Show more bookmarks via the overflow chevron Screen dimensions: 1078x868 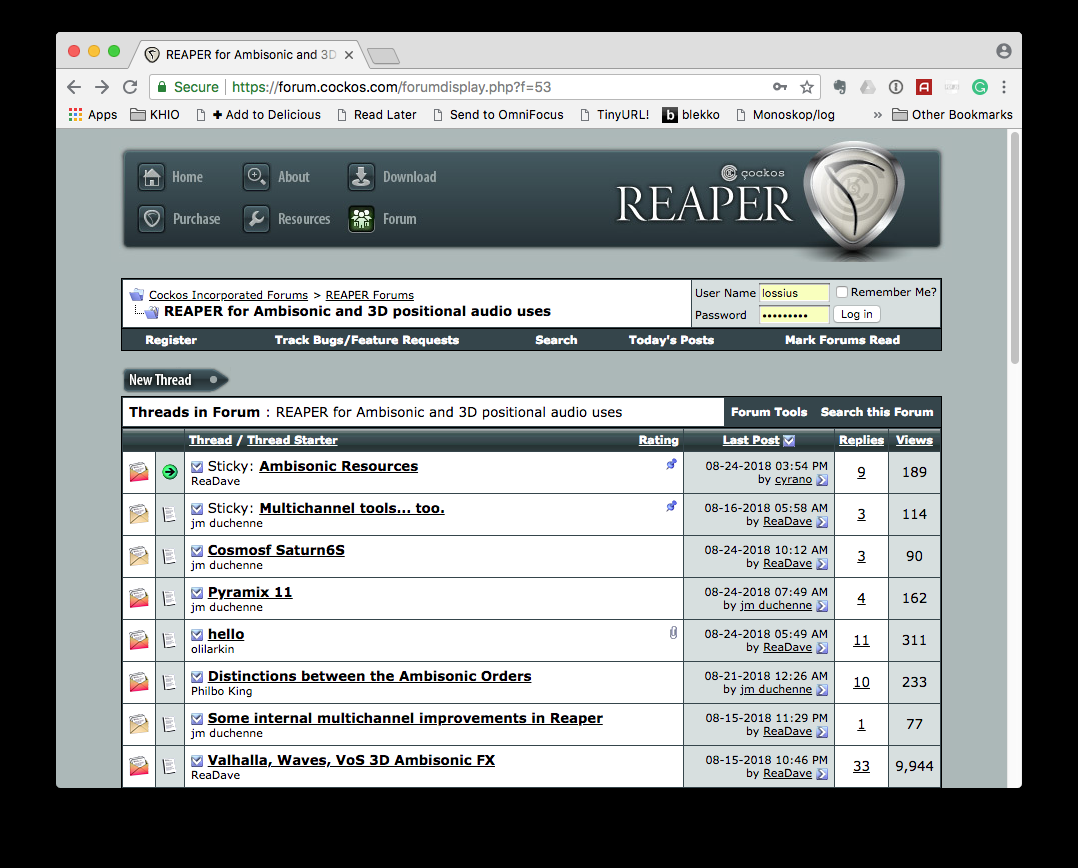[x=877, y=115]
